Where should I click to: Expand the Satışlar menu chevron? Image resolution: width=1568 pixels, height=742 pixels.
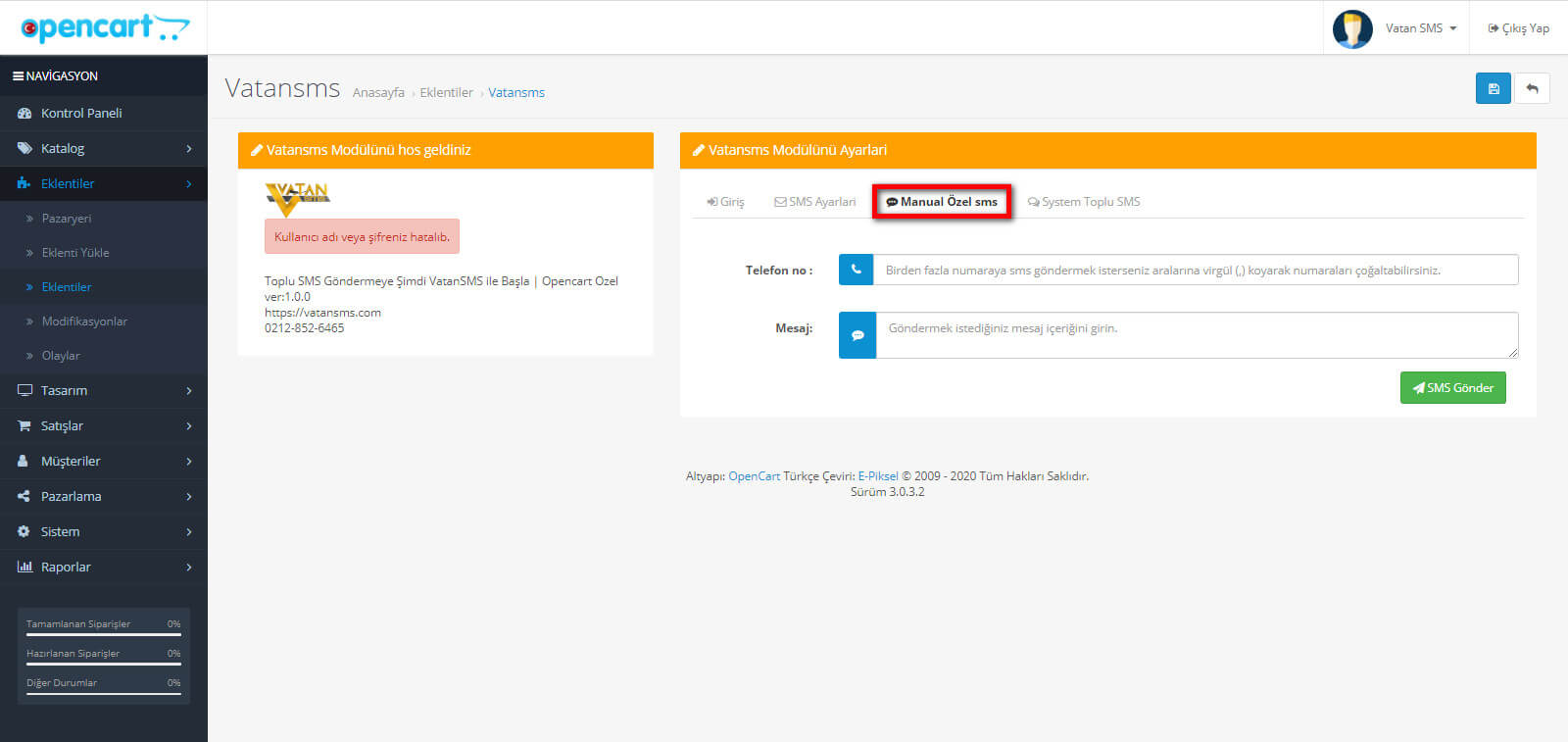click(189, 426)
